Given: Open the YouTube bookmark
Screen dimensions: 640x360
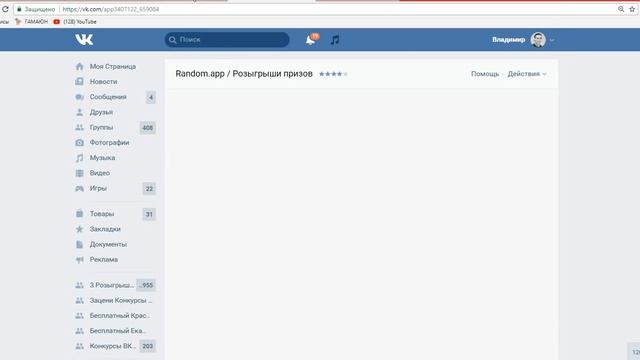Looking at the screenshot, I should tap(75, 22).
